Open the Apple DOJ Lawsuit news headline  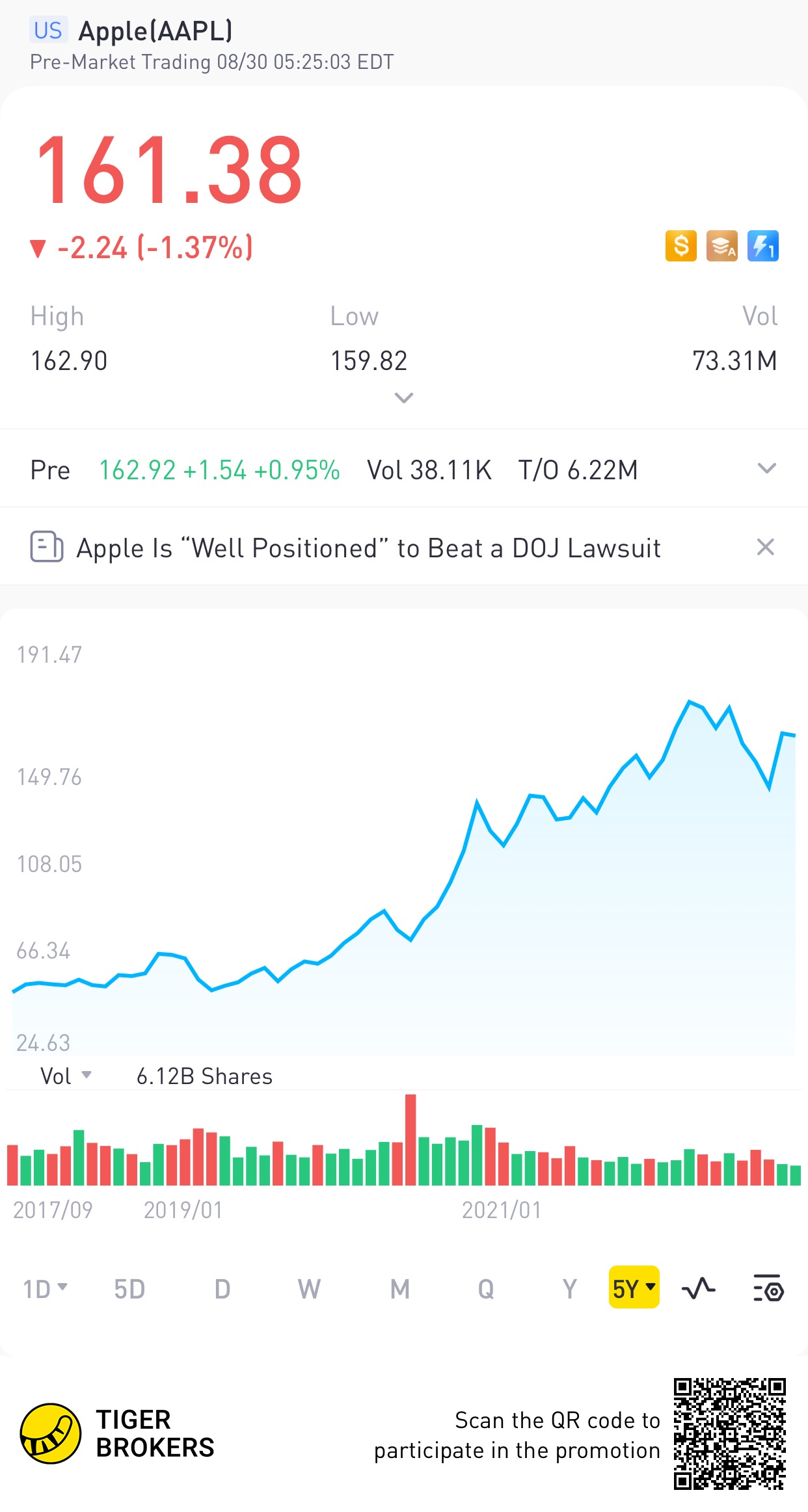pos(368,548)
